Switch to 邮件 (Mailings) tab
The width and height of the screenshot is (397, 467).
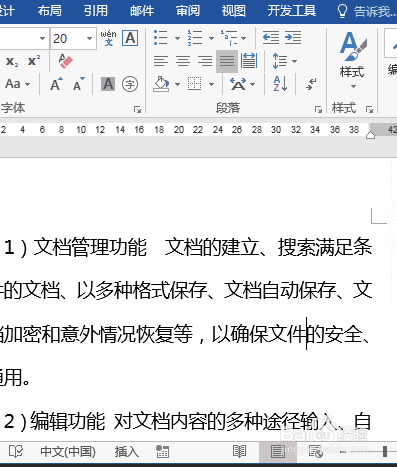point(142,11)
